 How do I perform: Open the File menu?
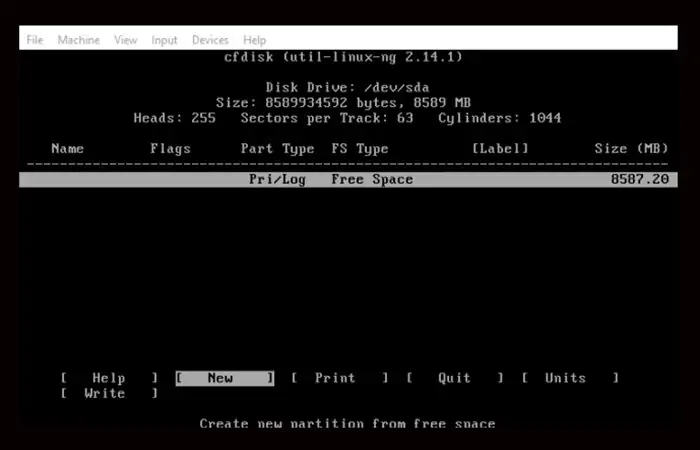tap(35, 40)
